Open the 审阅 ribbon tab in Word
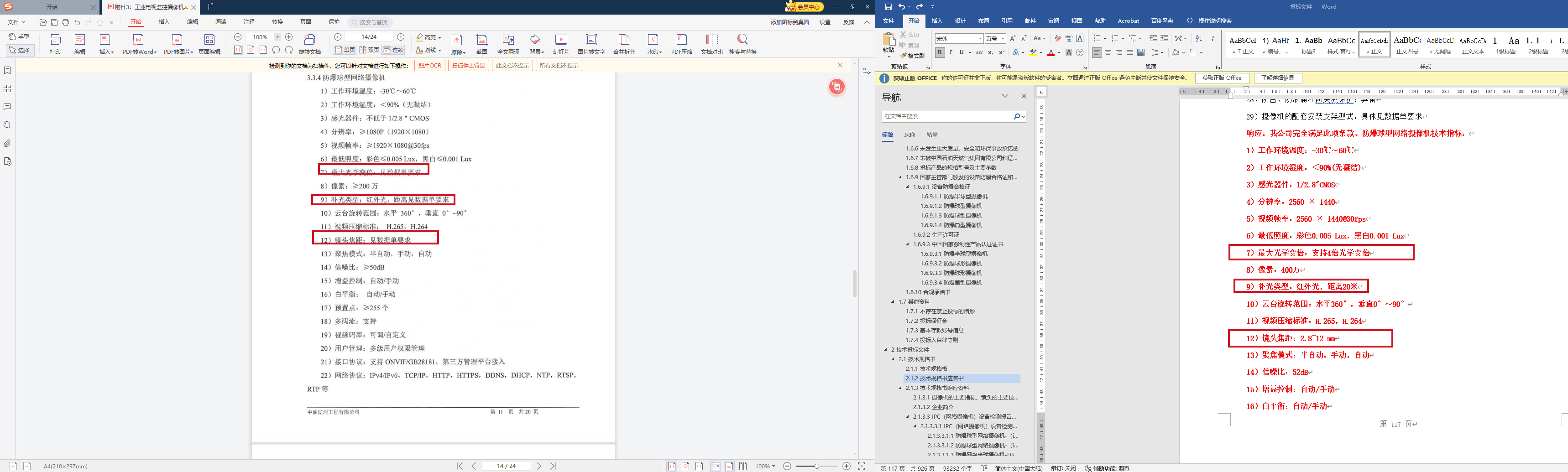 coord(1053,21)
